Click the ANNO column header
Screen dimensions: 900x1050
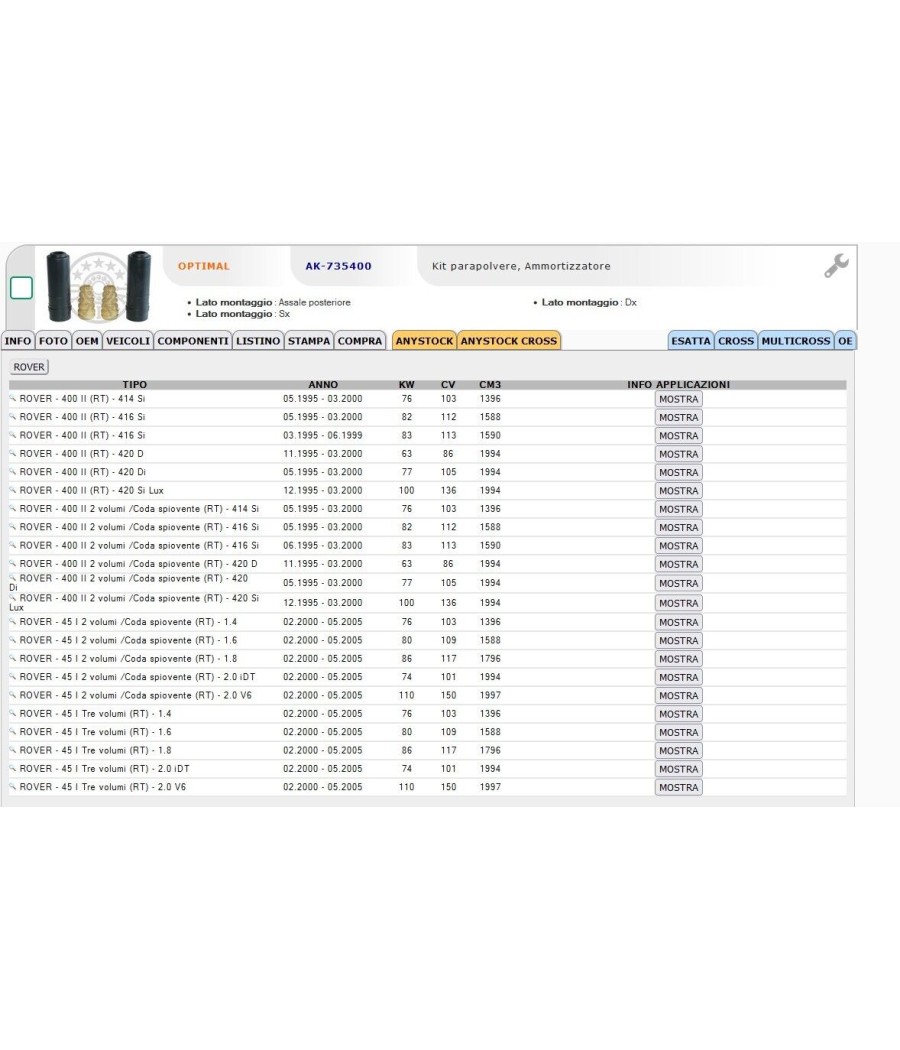pyautogui.click(x=323, y=384)
